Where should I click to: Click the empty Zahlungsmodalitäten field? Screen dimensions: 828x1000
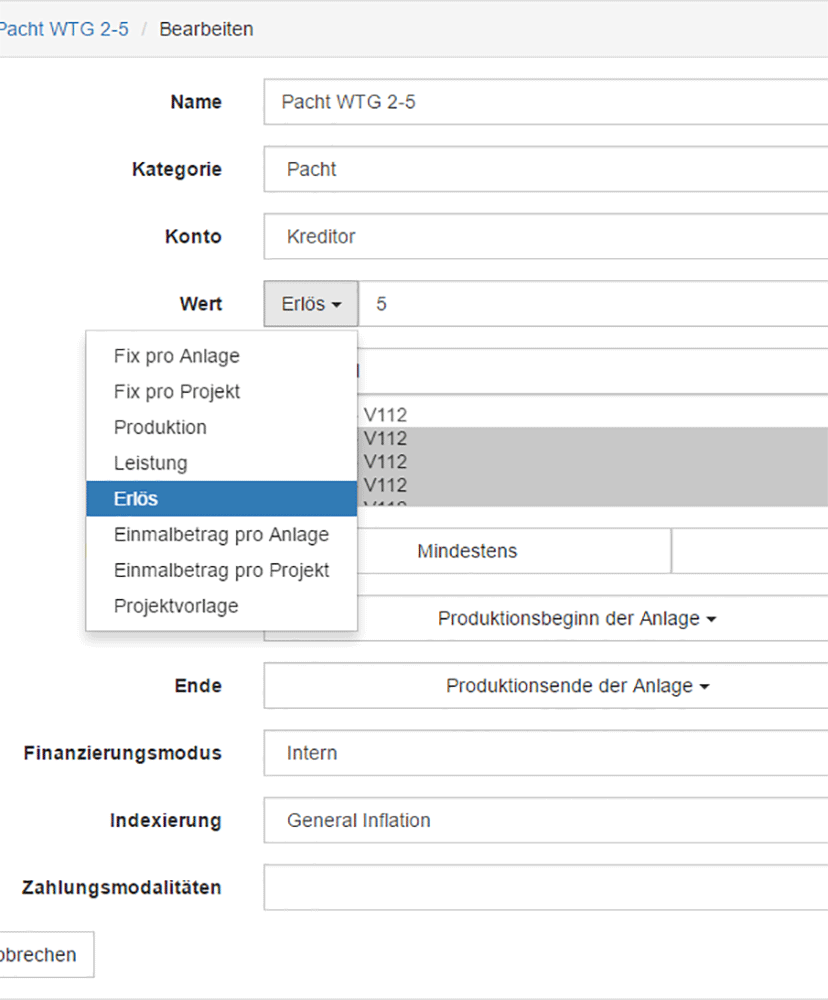point(545,888)
